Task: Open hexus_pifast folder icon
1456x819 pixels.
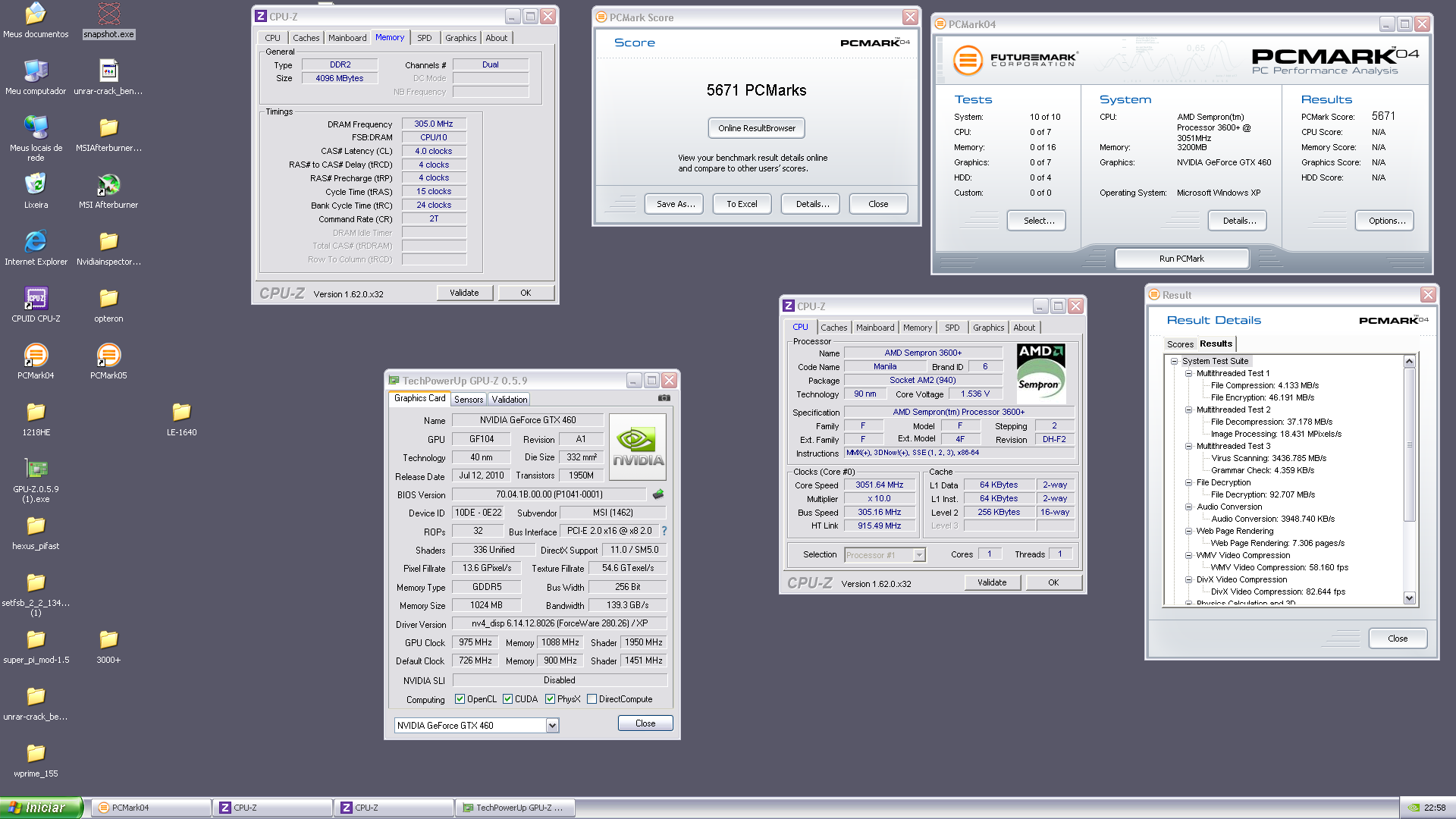Action: pos(36,526)
